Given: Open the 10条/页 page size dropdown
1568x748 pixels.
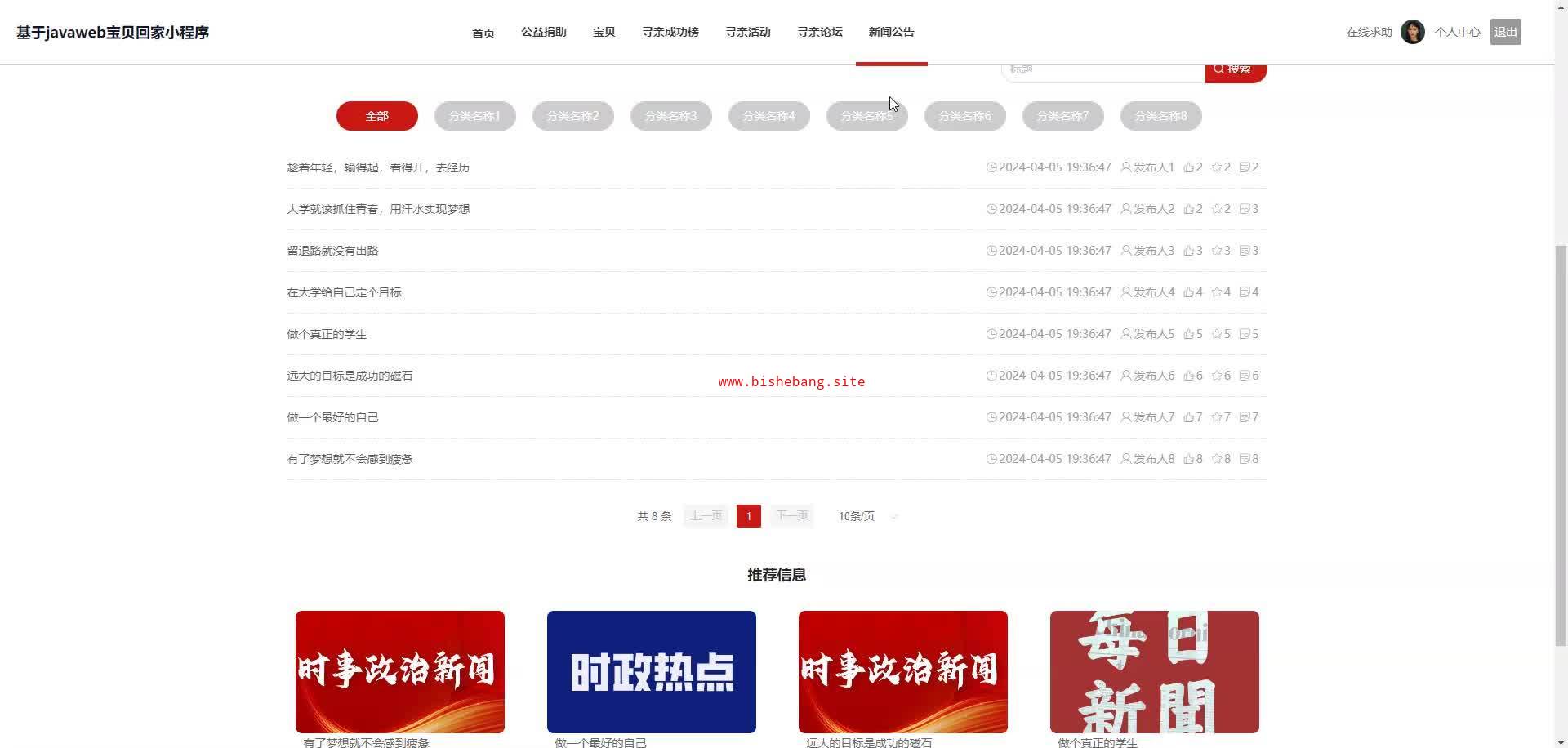Looking at the screenshot, I should tap(867, 516).
